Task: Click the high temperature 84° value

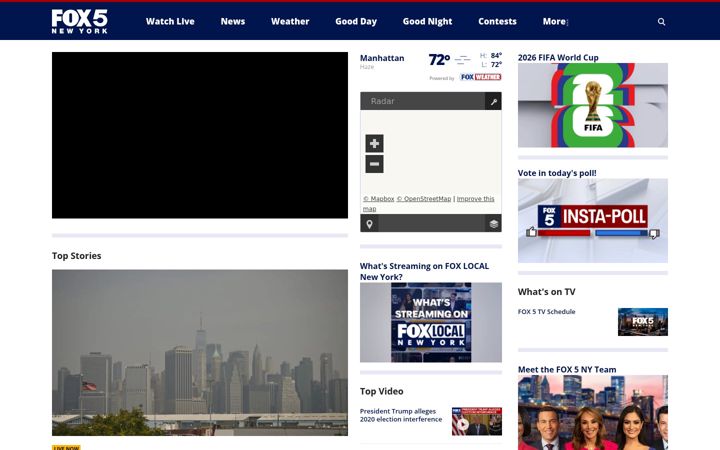Action: [x=496, y=56]
